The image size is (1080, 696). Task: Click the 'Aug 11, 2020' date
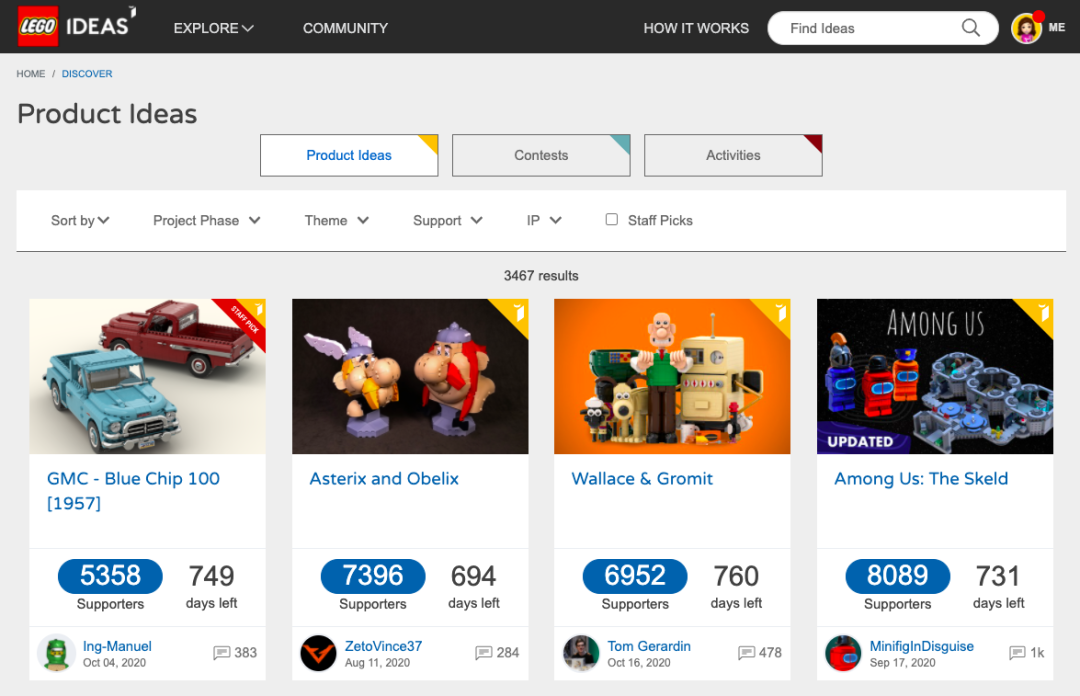coord(377,662)
